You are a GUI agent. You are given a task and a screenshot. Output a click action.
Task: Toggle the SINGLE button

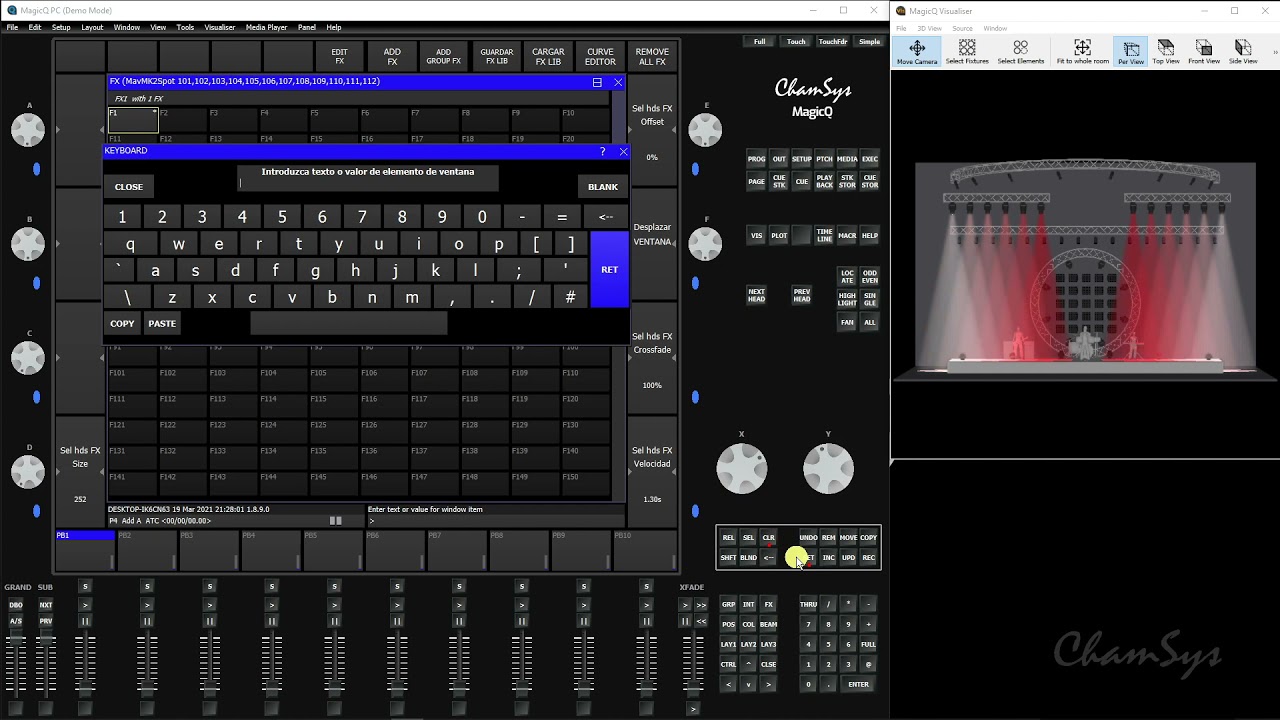click(870, 299)
